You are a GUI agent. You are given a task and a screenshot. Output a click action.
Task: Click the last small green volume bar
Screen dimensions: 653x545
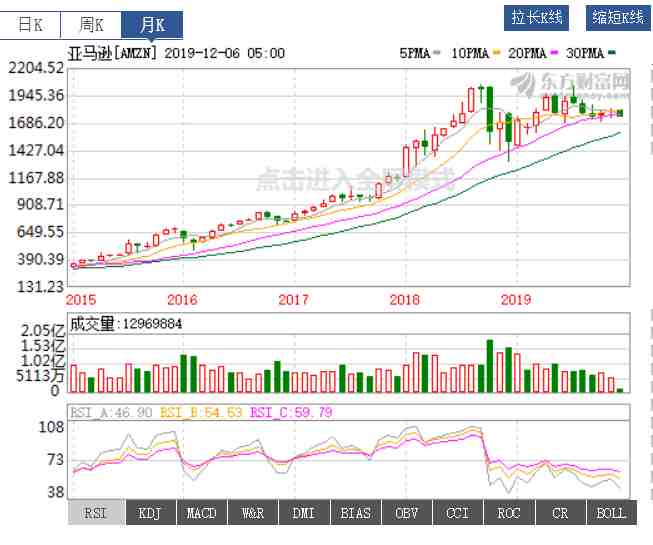(620, 390)
